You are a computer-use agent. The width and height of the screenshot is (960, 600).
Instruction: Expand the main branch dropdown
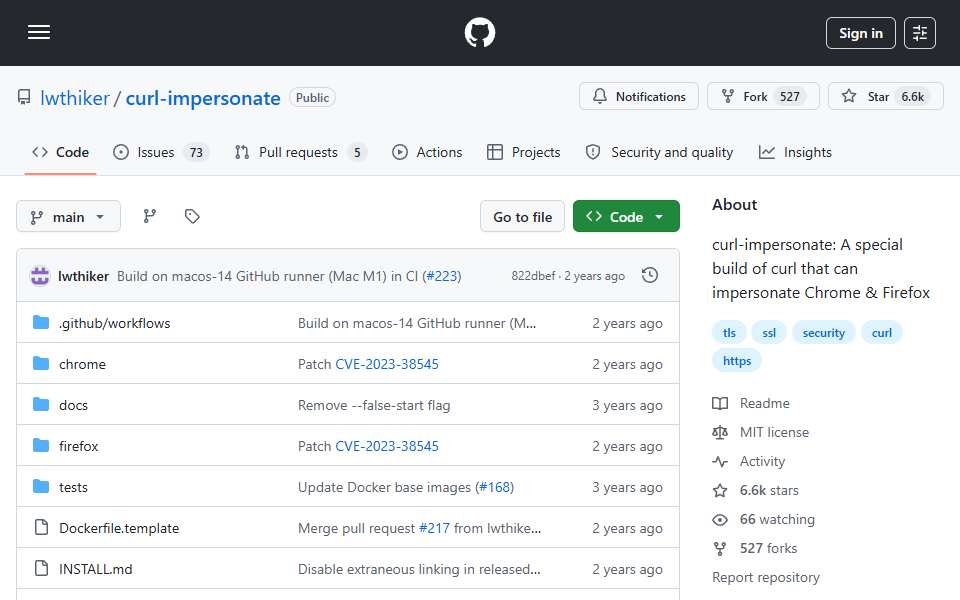[68, 217]
